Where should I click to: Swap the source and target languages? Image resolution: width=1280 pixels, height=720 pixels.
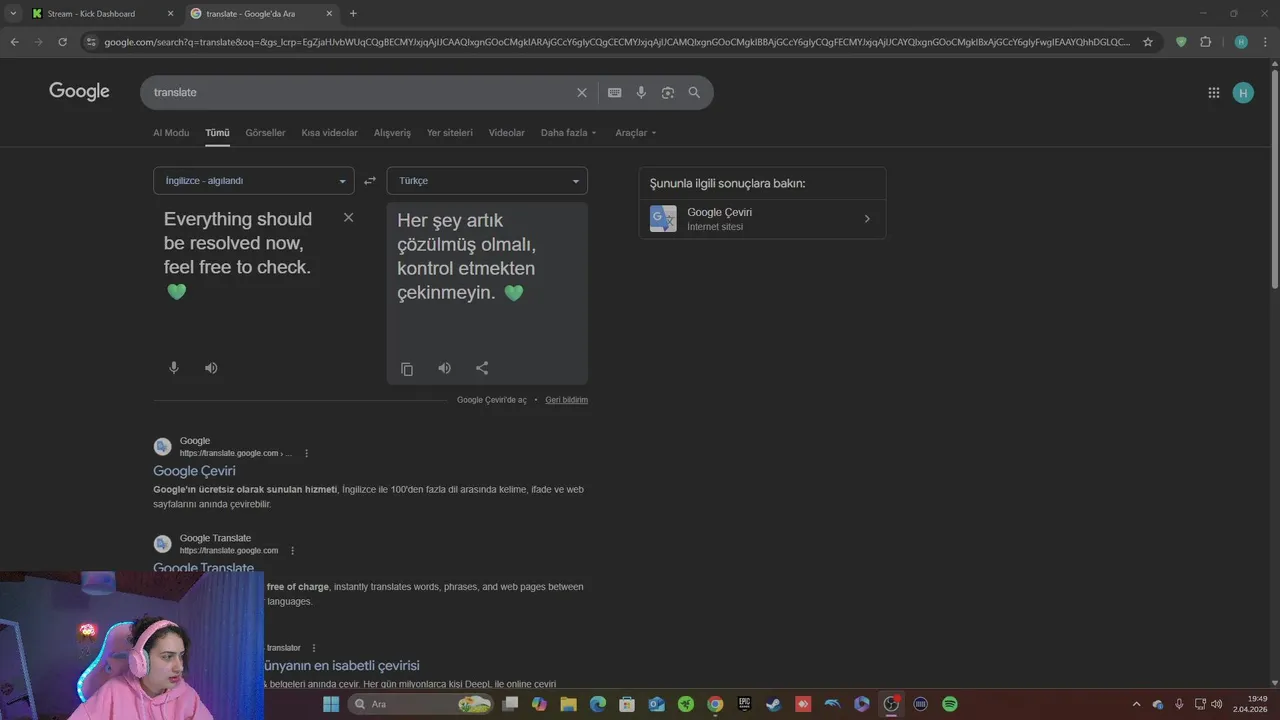[370, 181]
